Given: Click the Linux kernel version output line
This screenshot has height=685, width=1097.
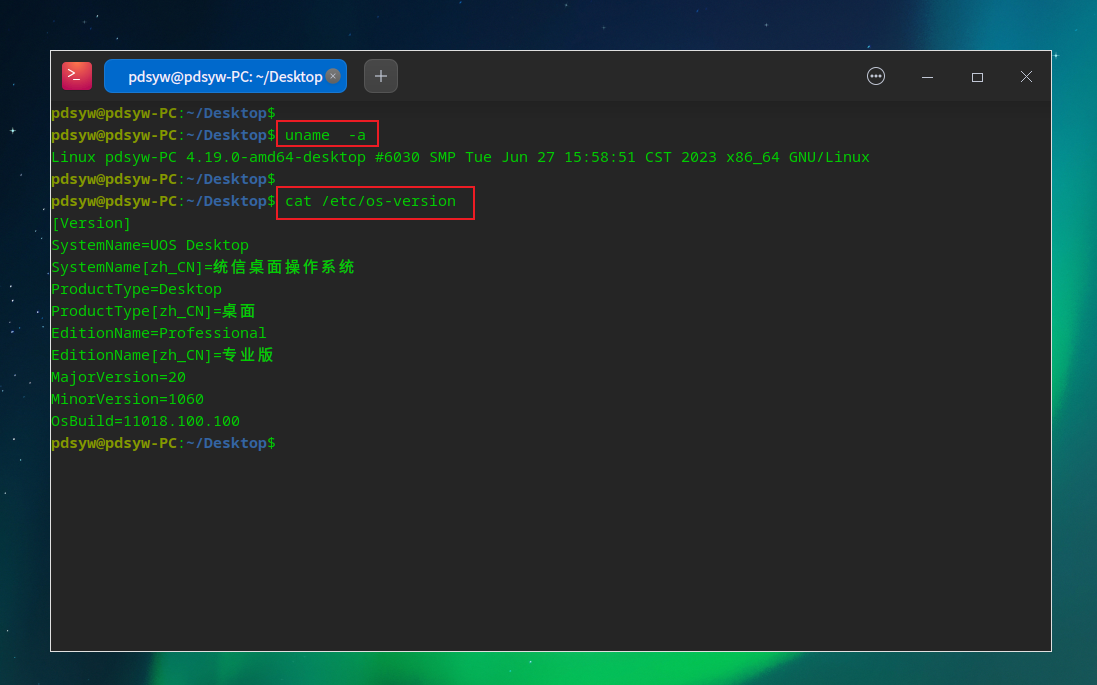Looking at the screenshot, I should click(460, 157).
